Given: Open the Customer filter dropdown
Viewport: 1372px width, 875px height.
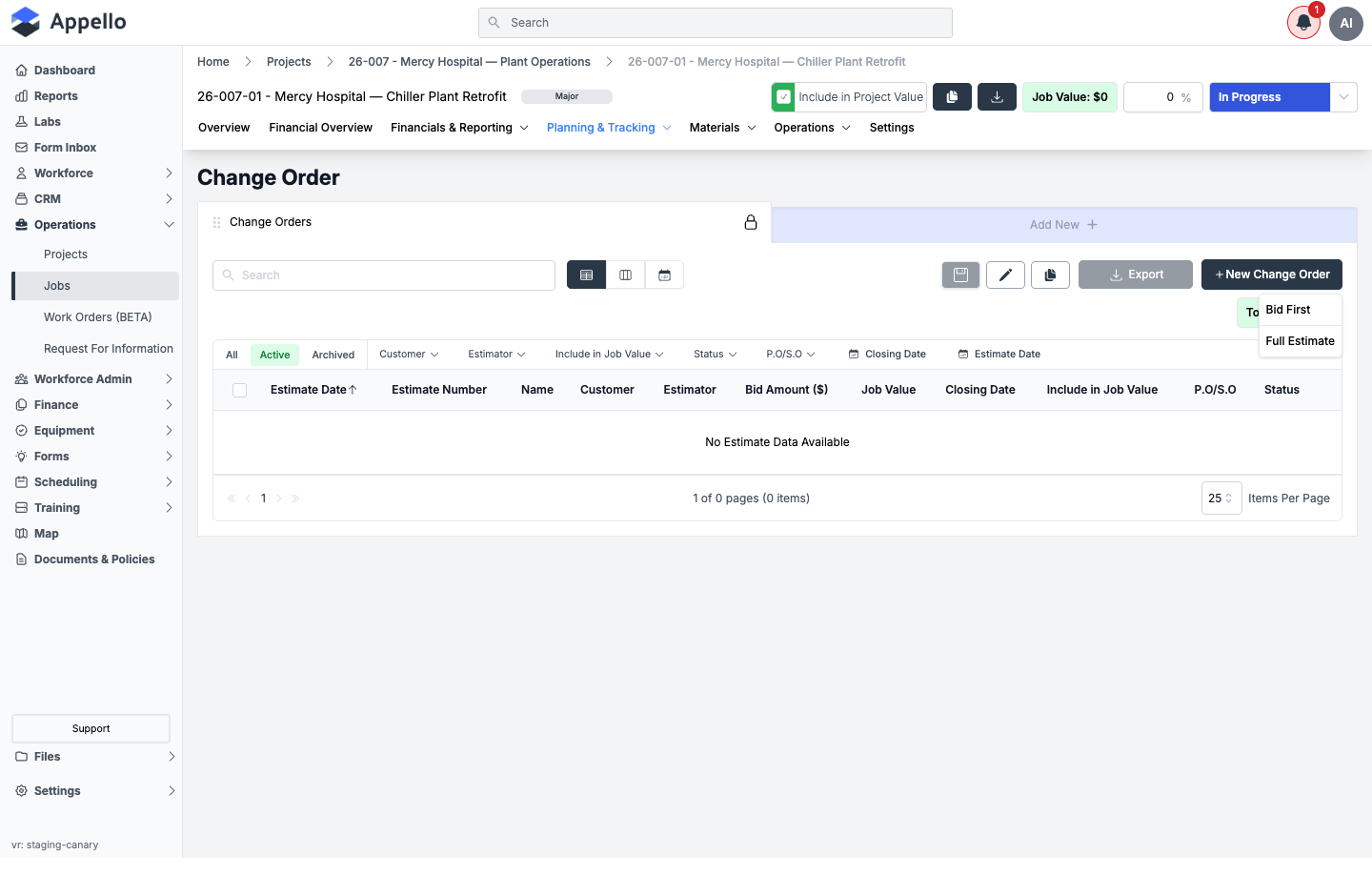Looking at the screenshot, I should [x=409, y=355].
